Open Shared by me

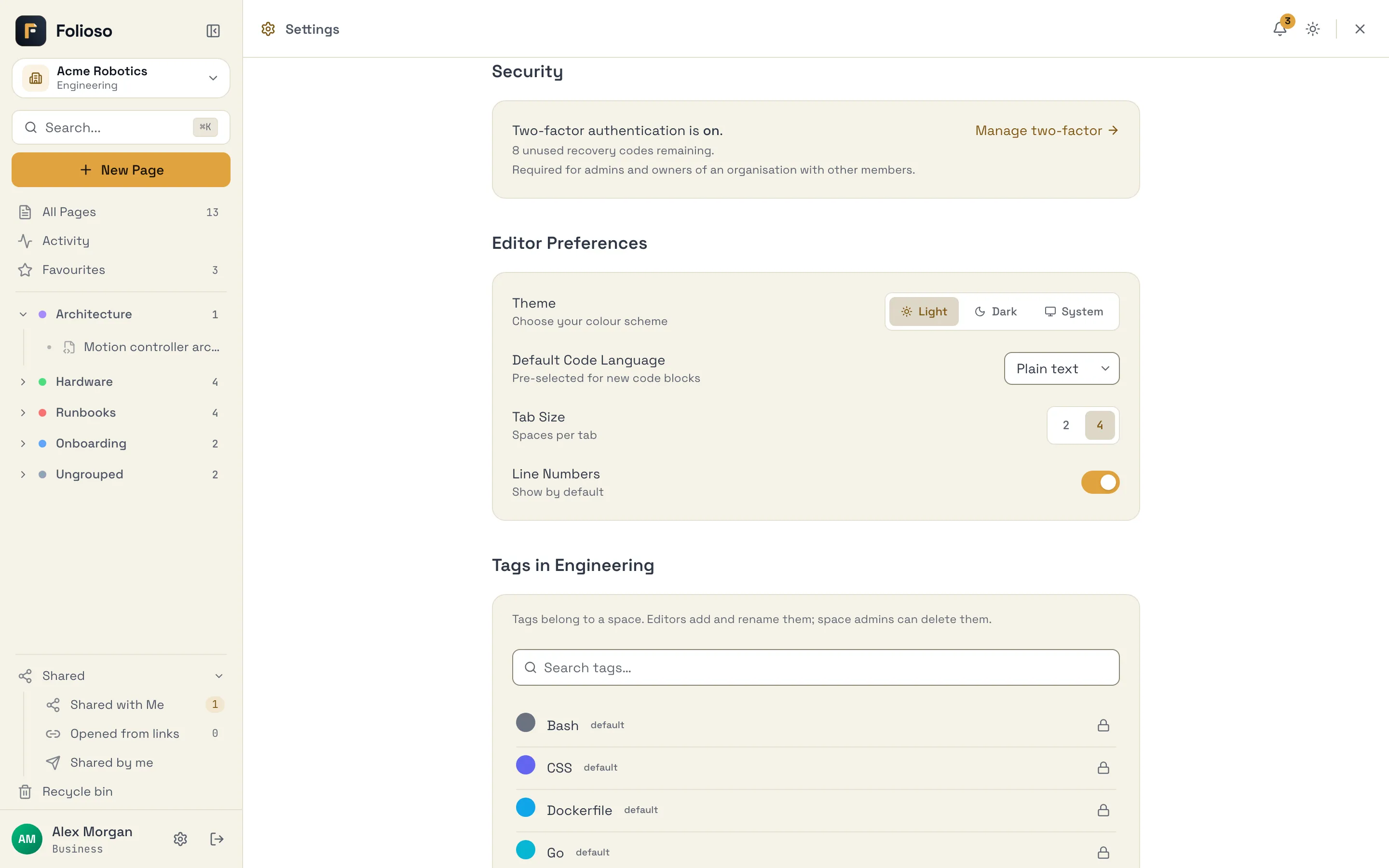click(x=134, y=762)
